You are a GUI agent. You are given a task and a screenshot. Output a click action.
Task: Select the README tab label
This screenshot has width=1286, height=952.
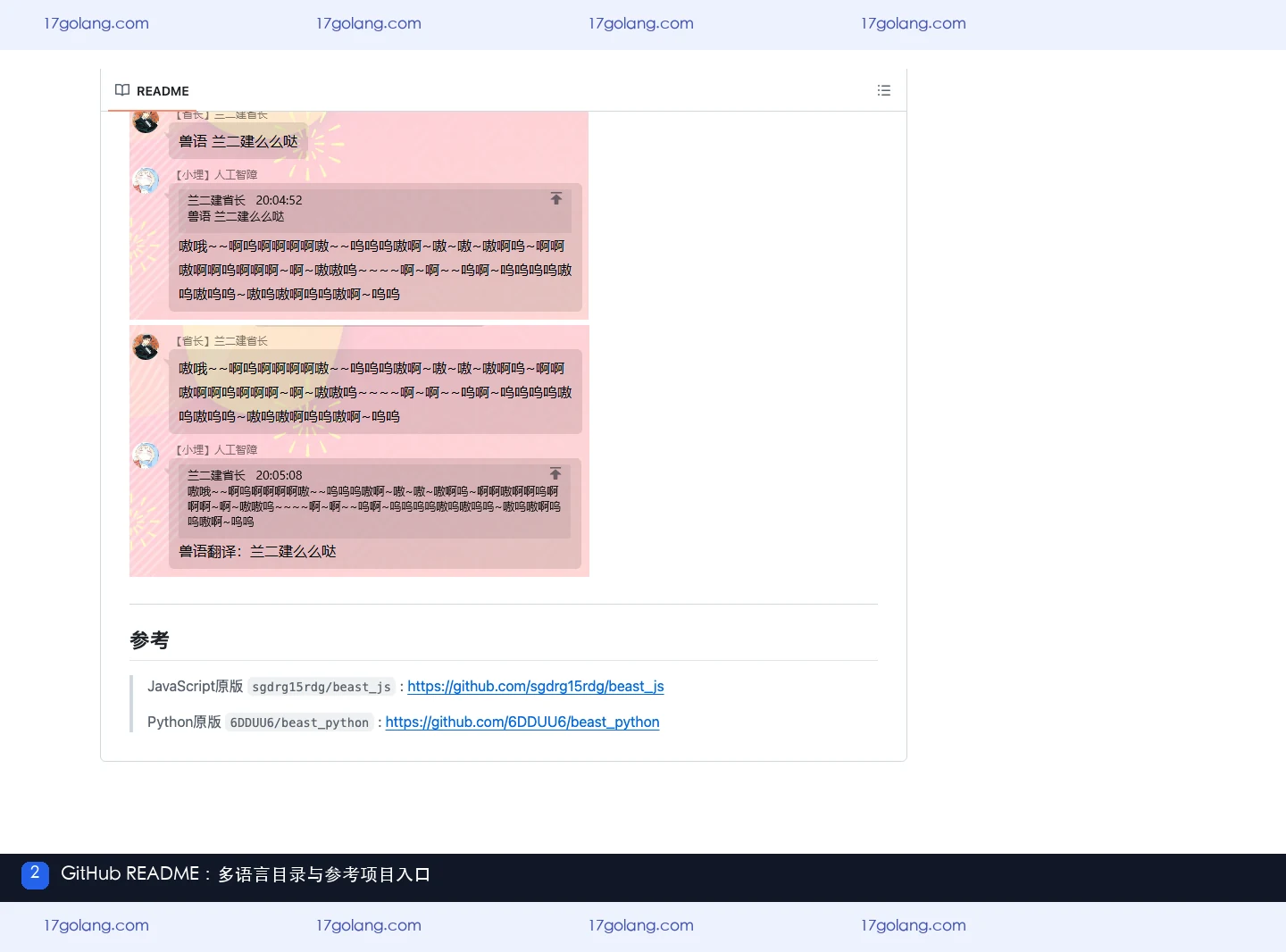pyautogui.click(x=163, y=91)
